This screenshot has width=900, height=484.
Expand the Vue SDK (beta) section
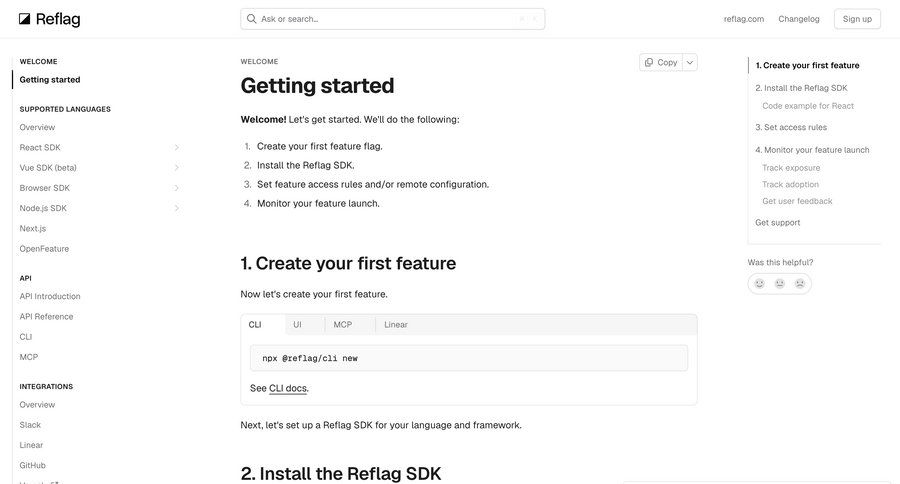[177, 168]
